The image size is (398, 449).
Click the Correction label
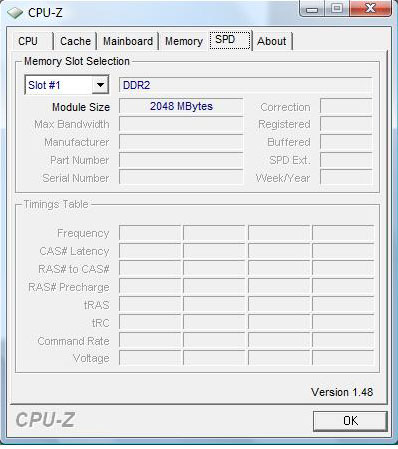[285, 107]
